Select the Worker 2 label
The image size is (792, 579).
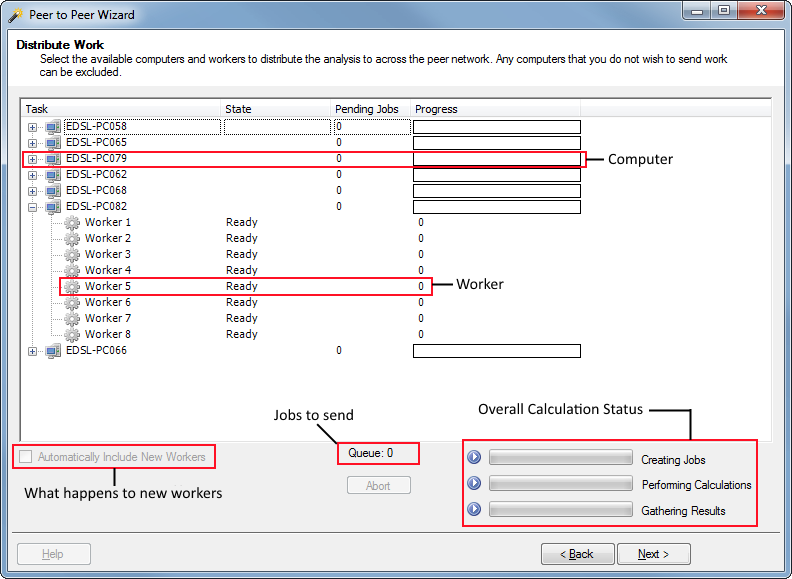coord(108,238)
